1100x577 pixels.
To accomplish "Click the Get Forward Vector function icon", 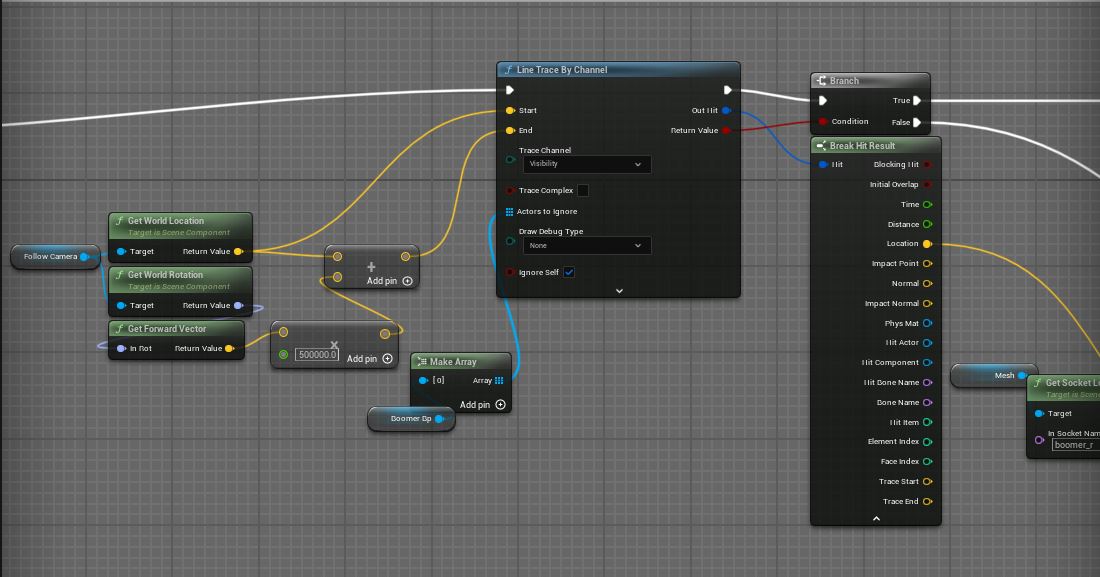I will point(119,329).
